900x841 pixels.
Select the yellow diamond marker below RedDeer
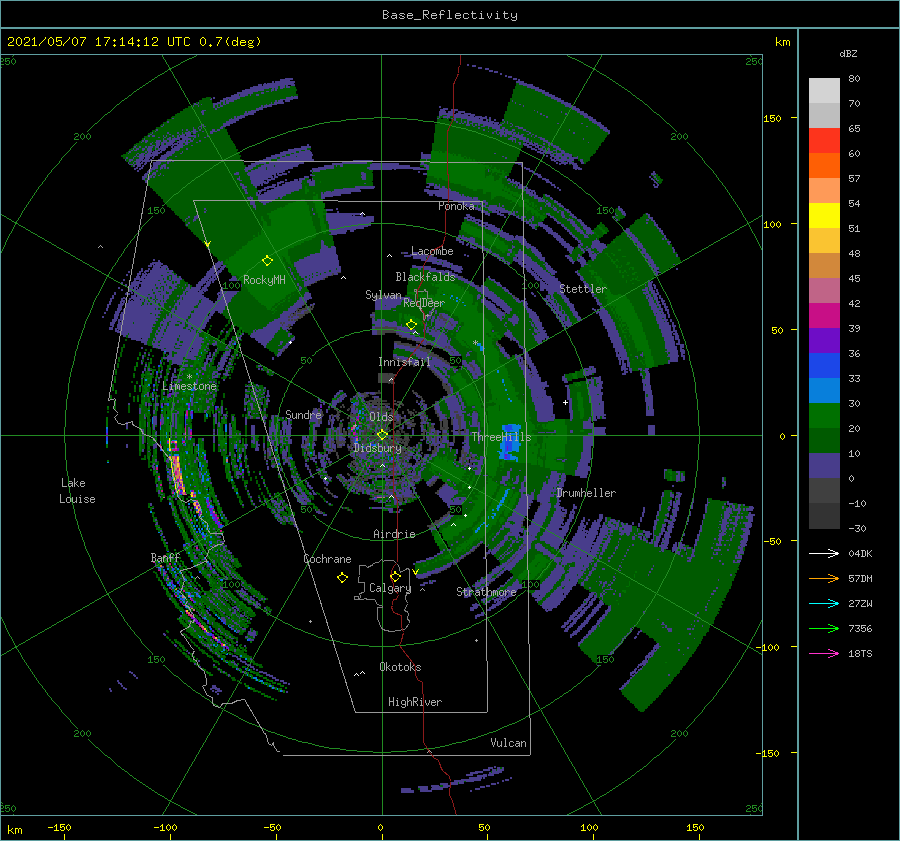click(411, 324)
